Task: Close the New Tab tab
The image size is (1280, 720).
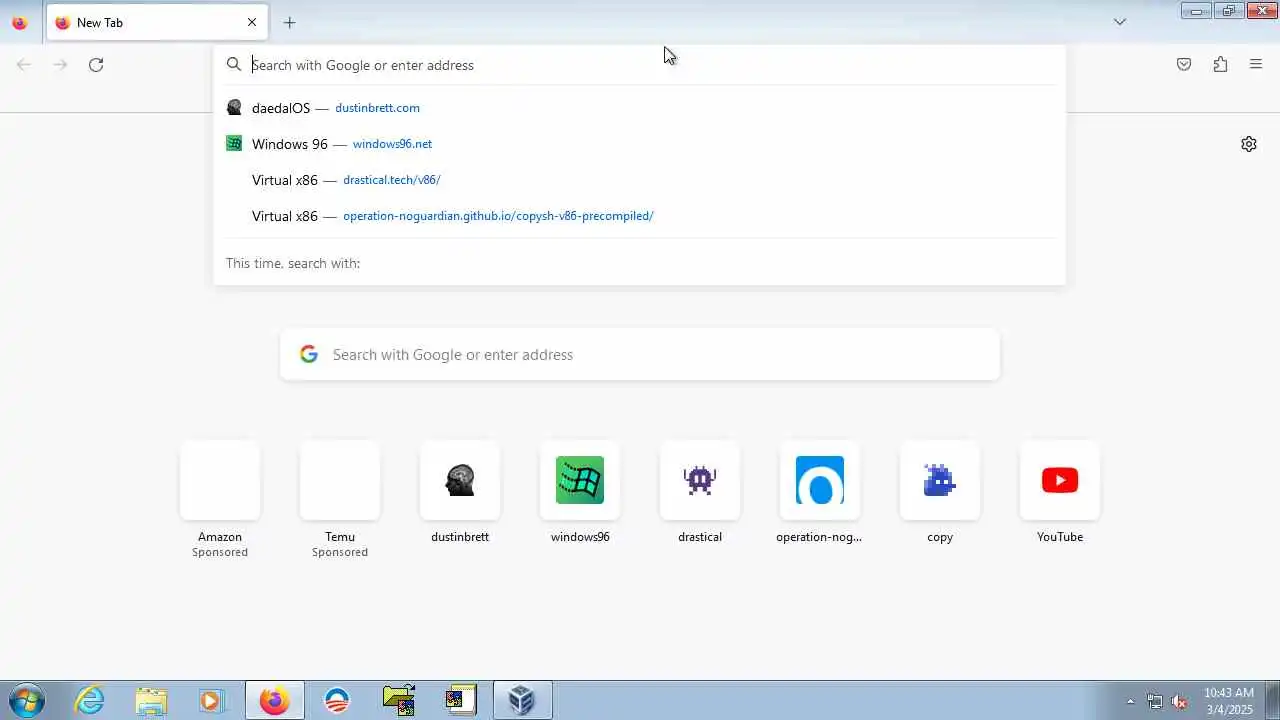Action: (x=252, y=22)
